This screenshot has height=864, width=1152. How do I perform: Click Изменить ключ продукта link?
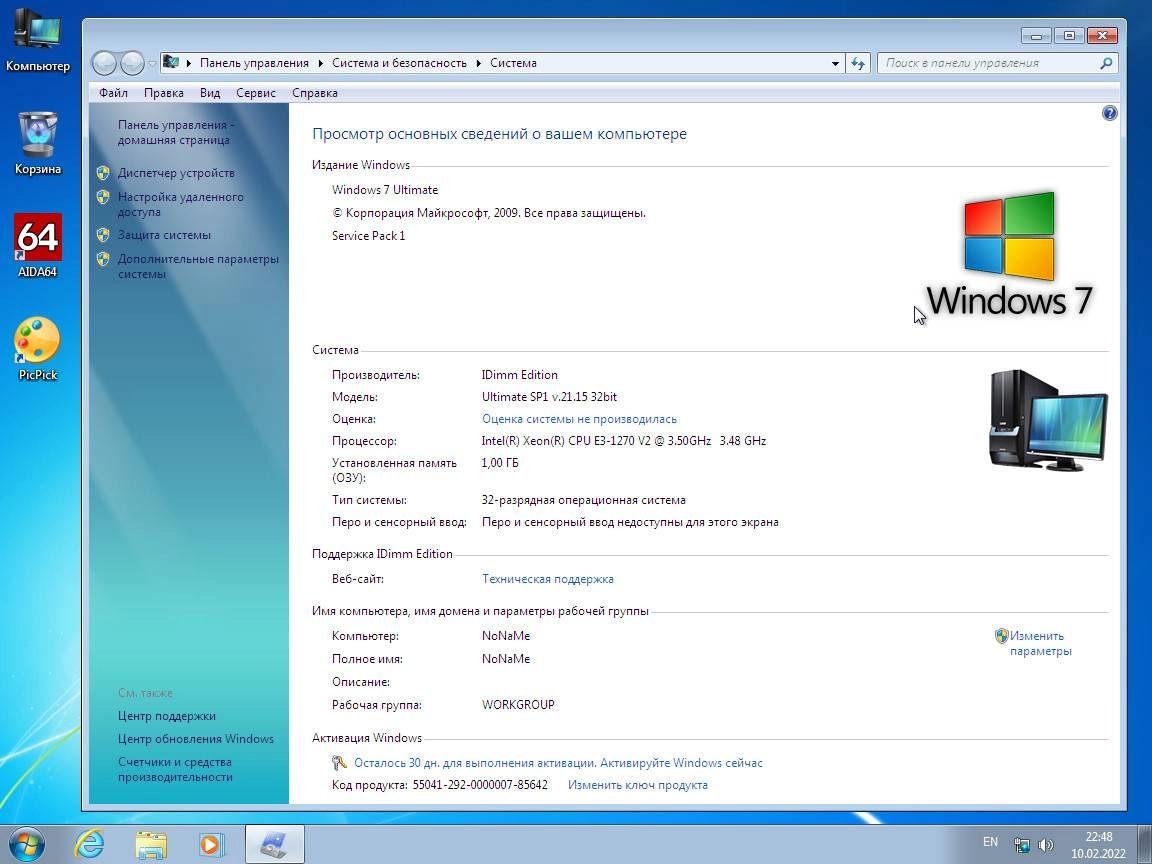(638, 785)
